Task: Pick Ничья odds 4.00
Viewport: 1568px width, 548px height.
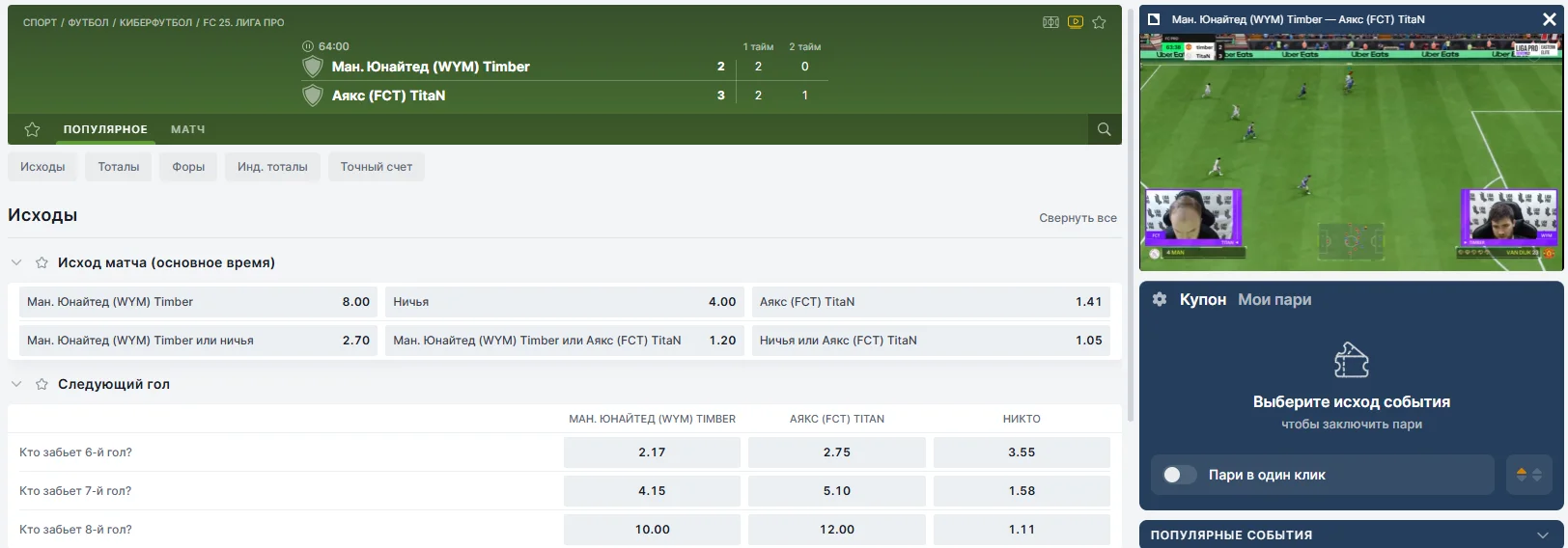Action: (x=564, y=302)
